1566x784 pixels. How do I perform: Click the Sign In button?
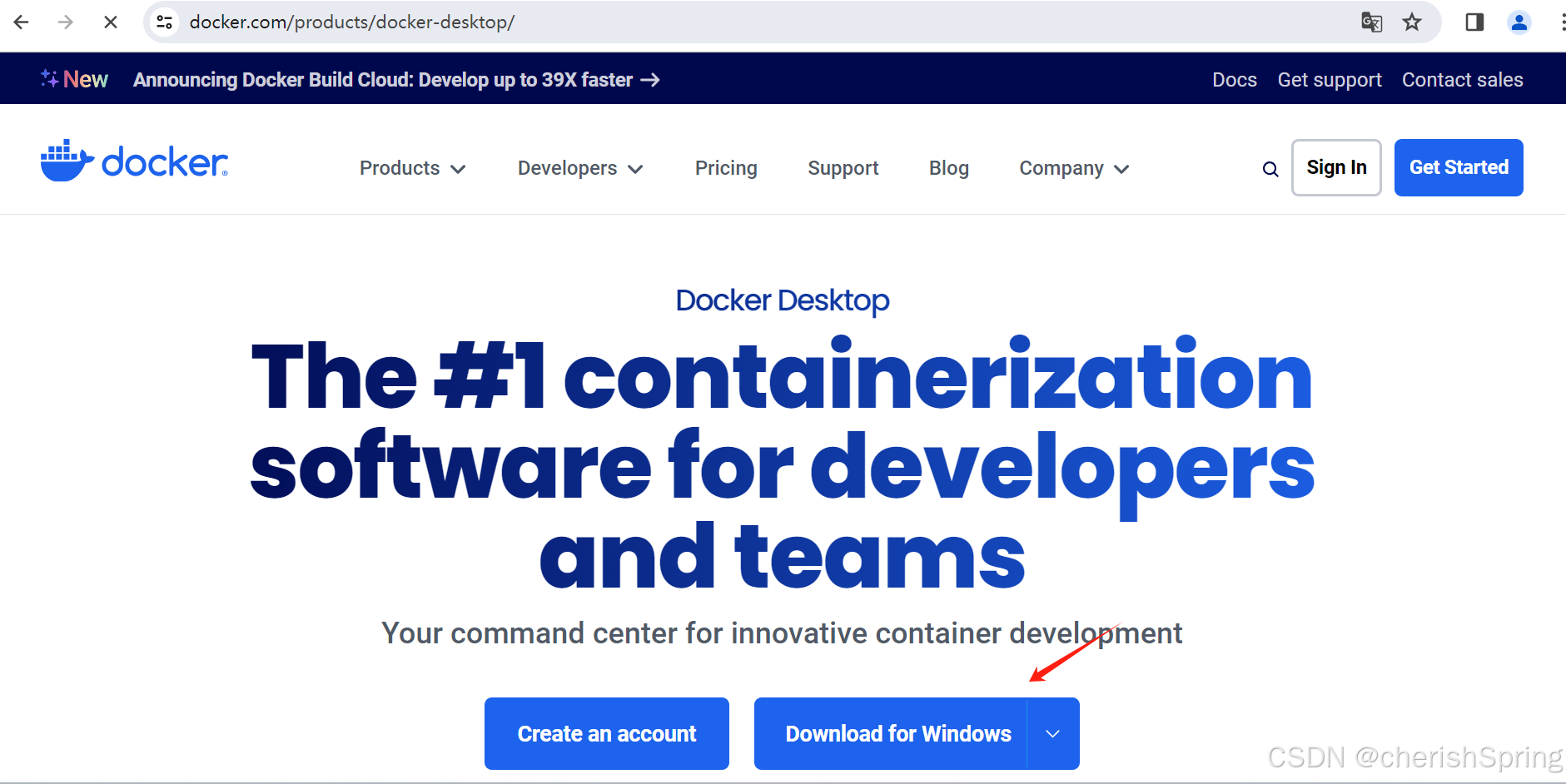[x=1336, y=167]
